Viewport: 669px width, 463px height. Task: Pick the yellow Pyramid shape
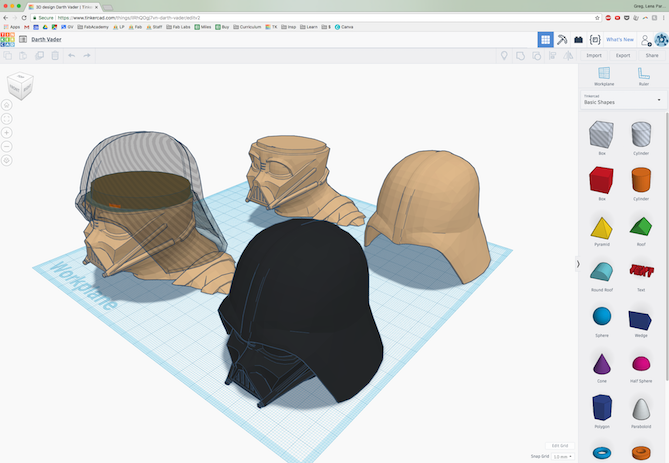(602, 229)
